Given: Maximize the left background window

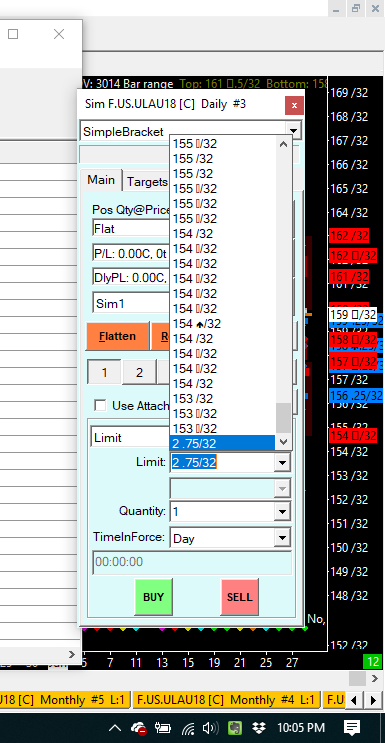Looking at the screenshot, I should 13,34.
